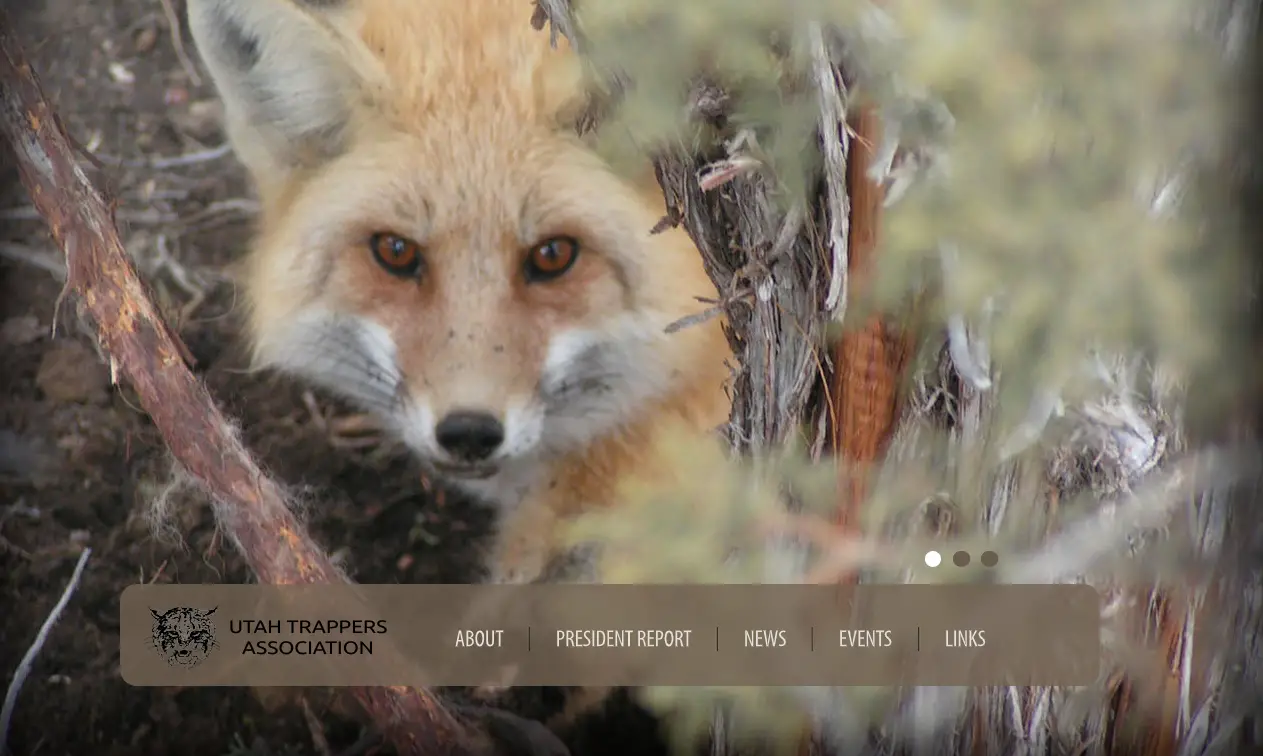Screen dimensions: 1263x756
Task: Activate the middle carousel pagination circle
Action: click(961, 559)
